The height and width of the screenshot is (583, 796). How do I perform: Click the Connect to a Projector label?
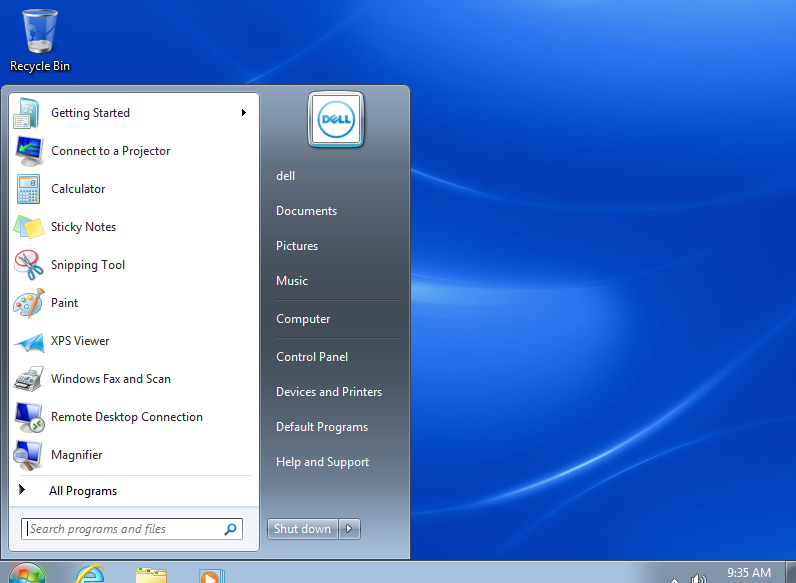tap(111, 151)
